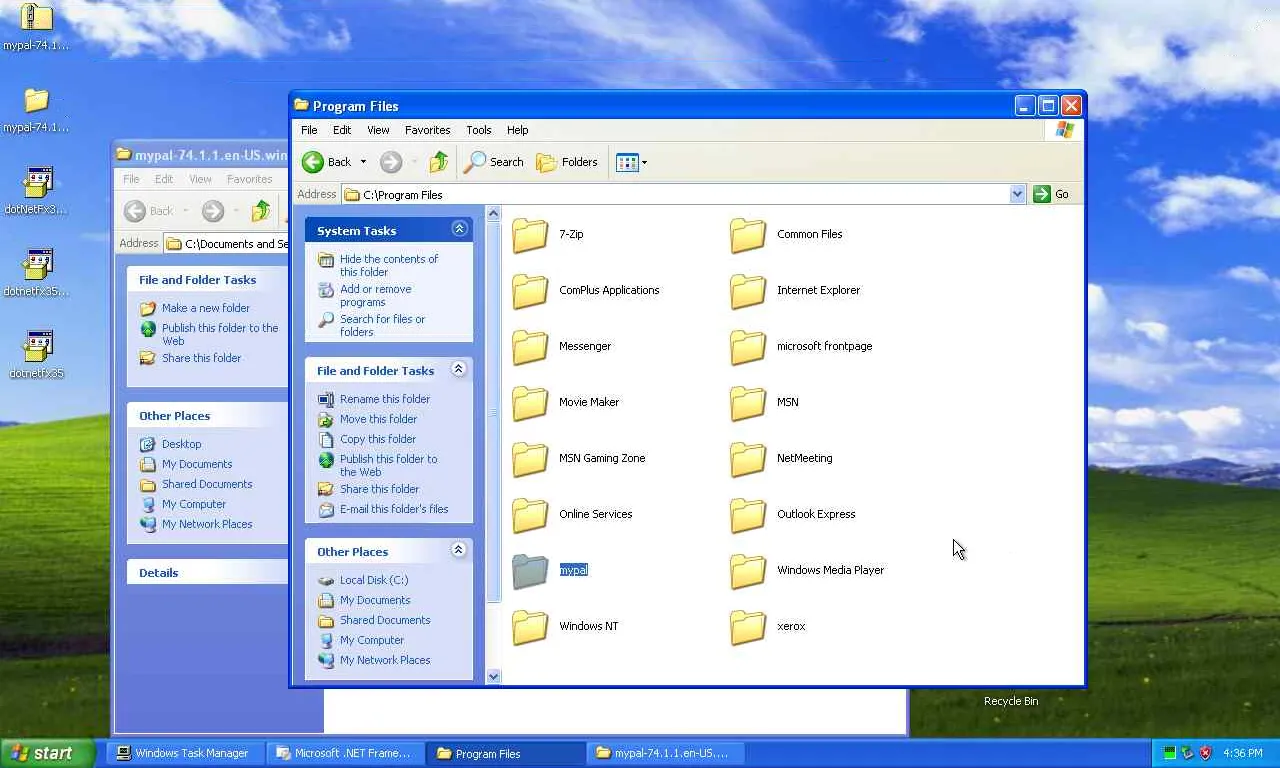The image size is (1280, 768).
Task: Select the Internet Explorer folder icon
Action: coord(748,291)
